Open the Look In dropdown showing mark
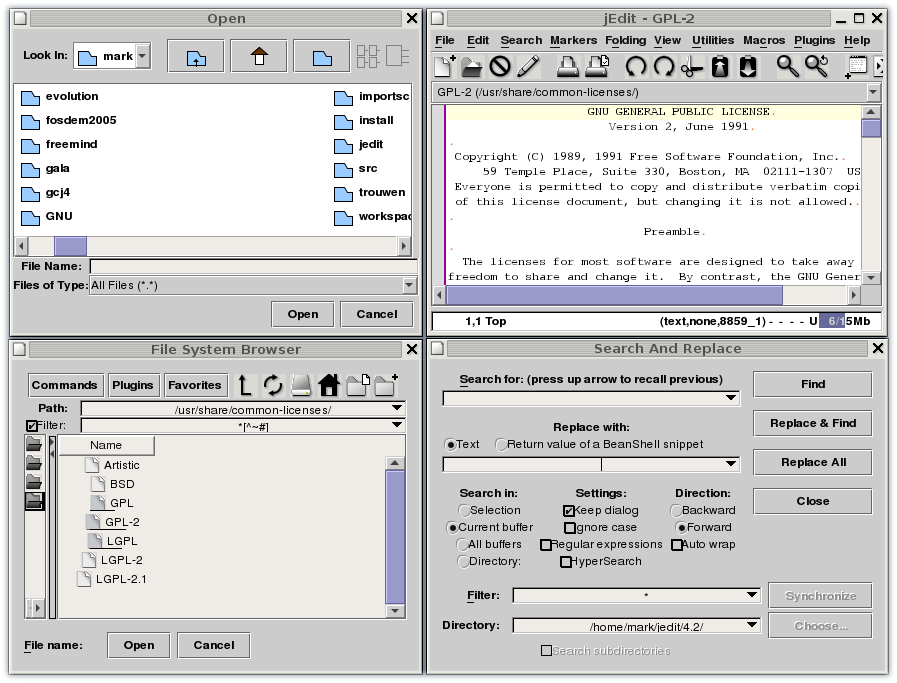Viewport: 897px width, 683px height. [x=143, y=56]
